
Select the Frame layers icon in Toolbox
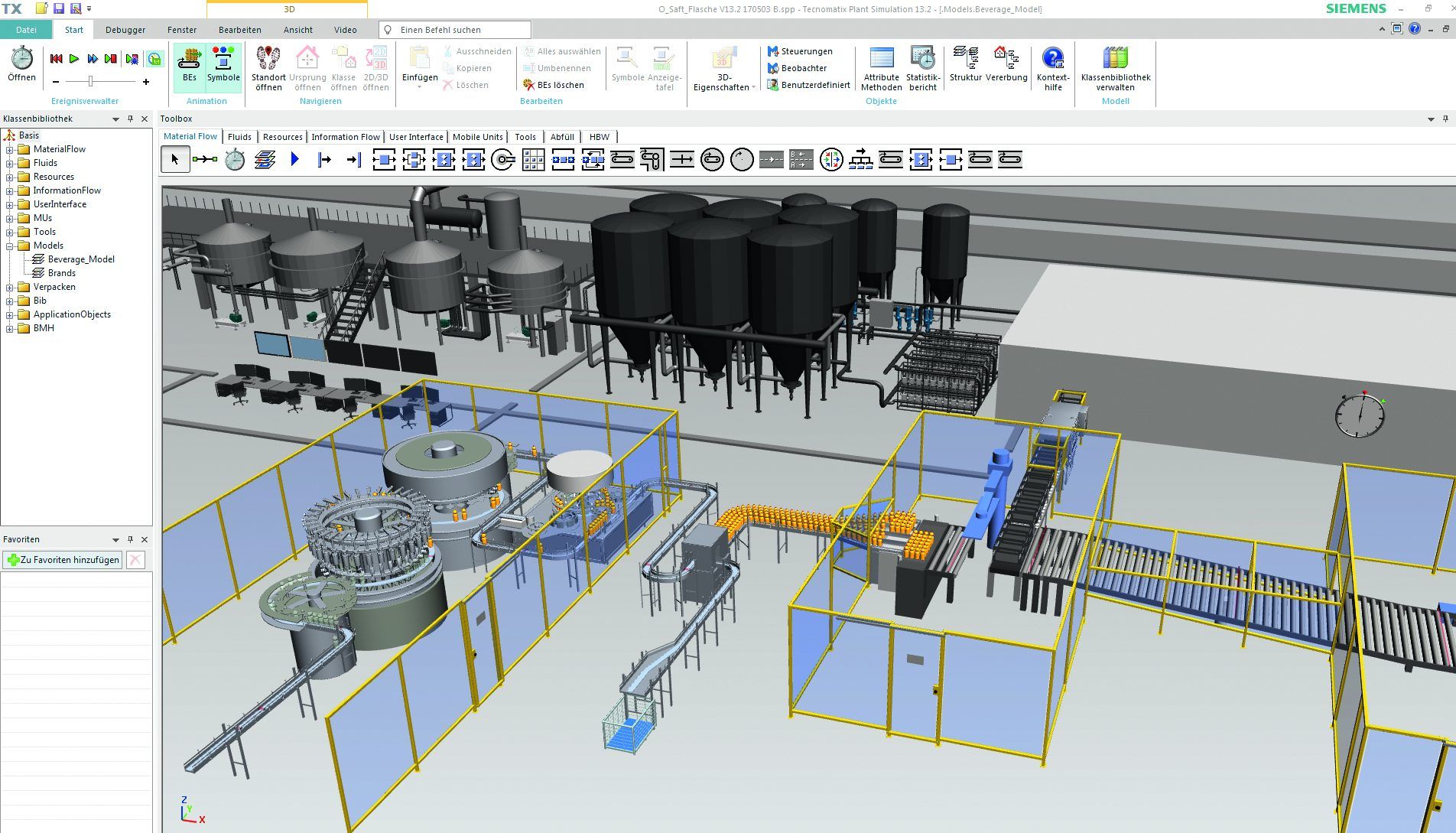pyautogui.click(x=265, y=159)
